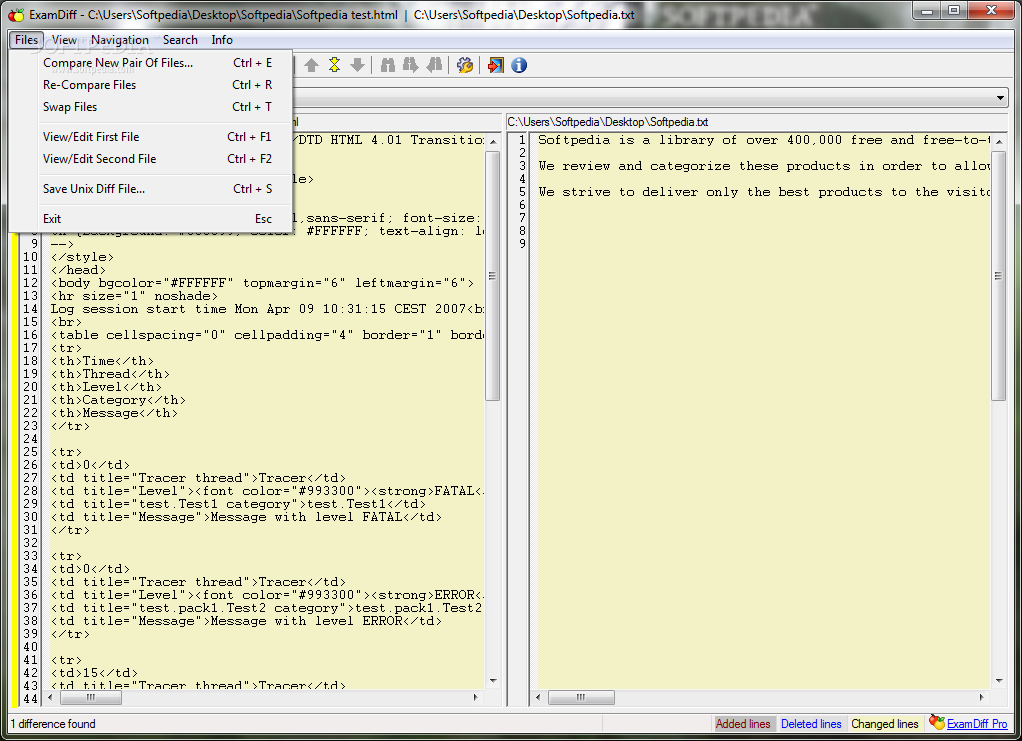Click the ExamDiff tomato icon in title bar
Viewport: 1022px width, 741px height.
tap(16, 14)
